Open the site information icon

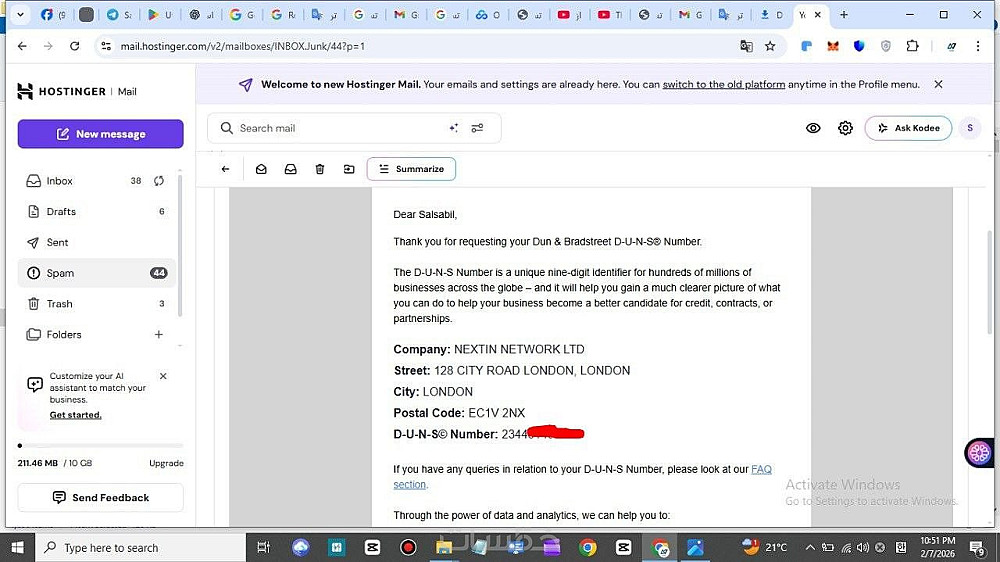point(106,46)
